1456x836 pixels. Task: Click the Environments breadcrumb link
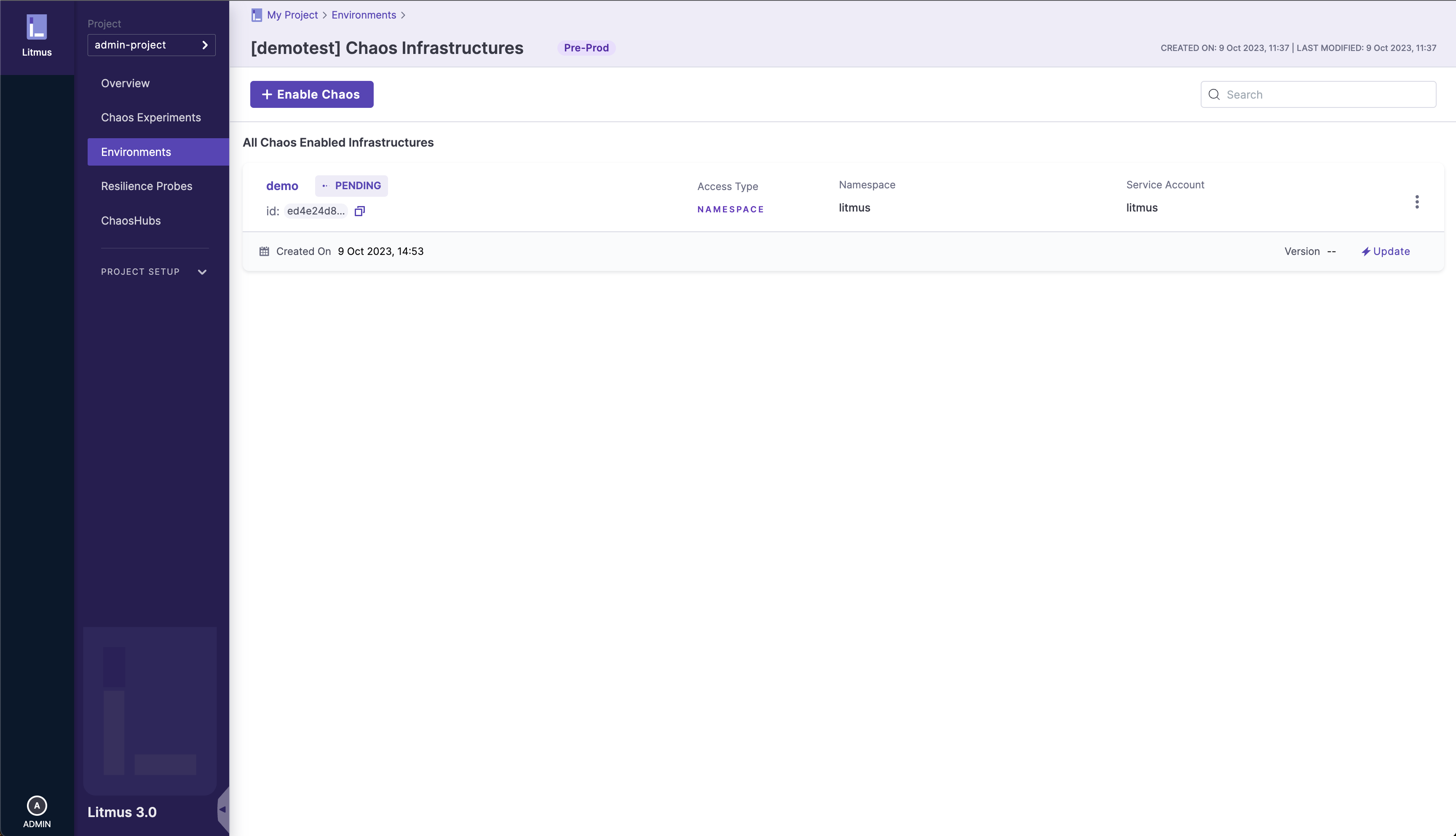pos(363,15)
